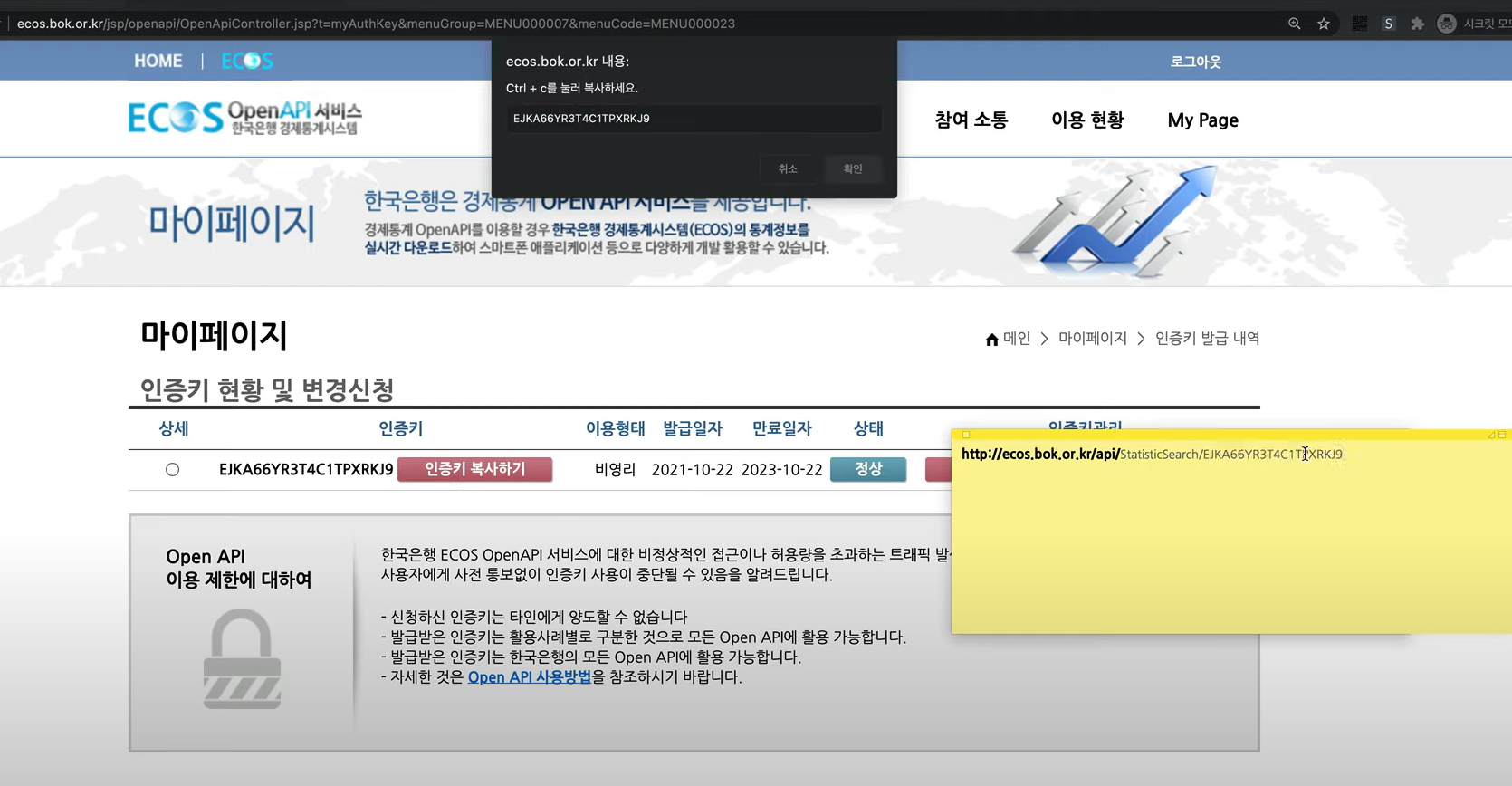Screen dimensions: 1512x786
Task: Click the URL text in yellow sticky note
Action: click(1152, 454)
